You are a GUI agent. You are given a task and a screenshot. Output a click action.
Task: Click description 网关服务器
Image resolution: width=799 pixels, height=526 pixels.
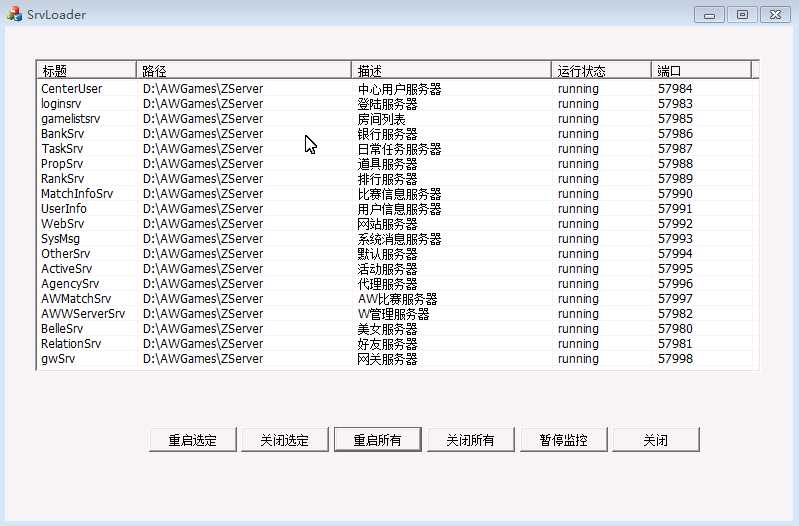pos(387,359)
